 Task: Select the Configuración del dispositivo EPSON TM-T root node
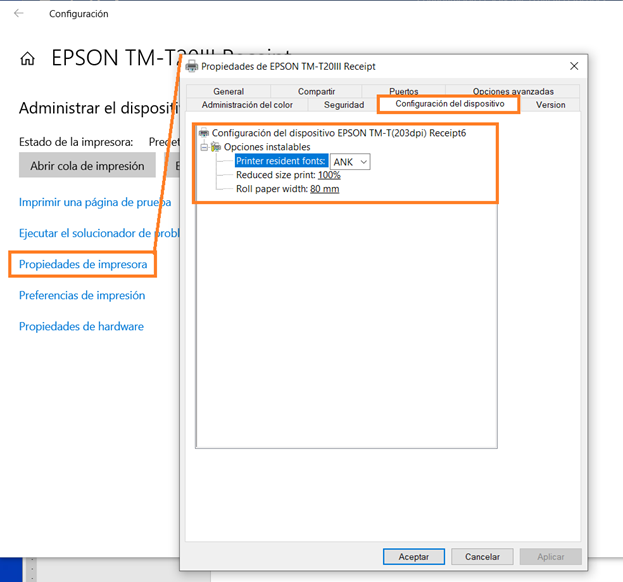[x=339, y=133]
